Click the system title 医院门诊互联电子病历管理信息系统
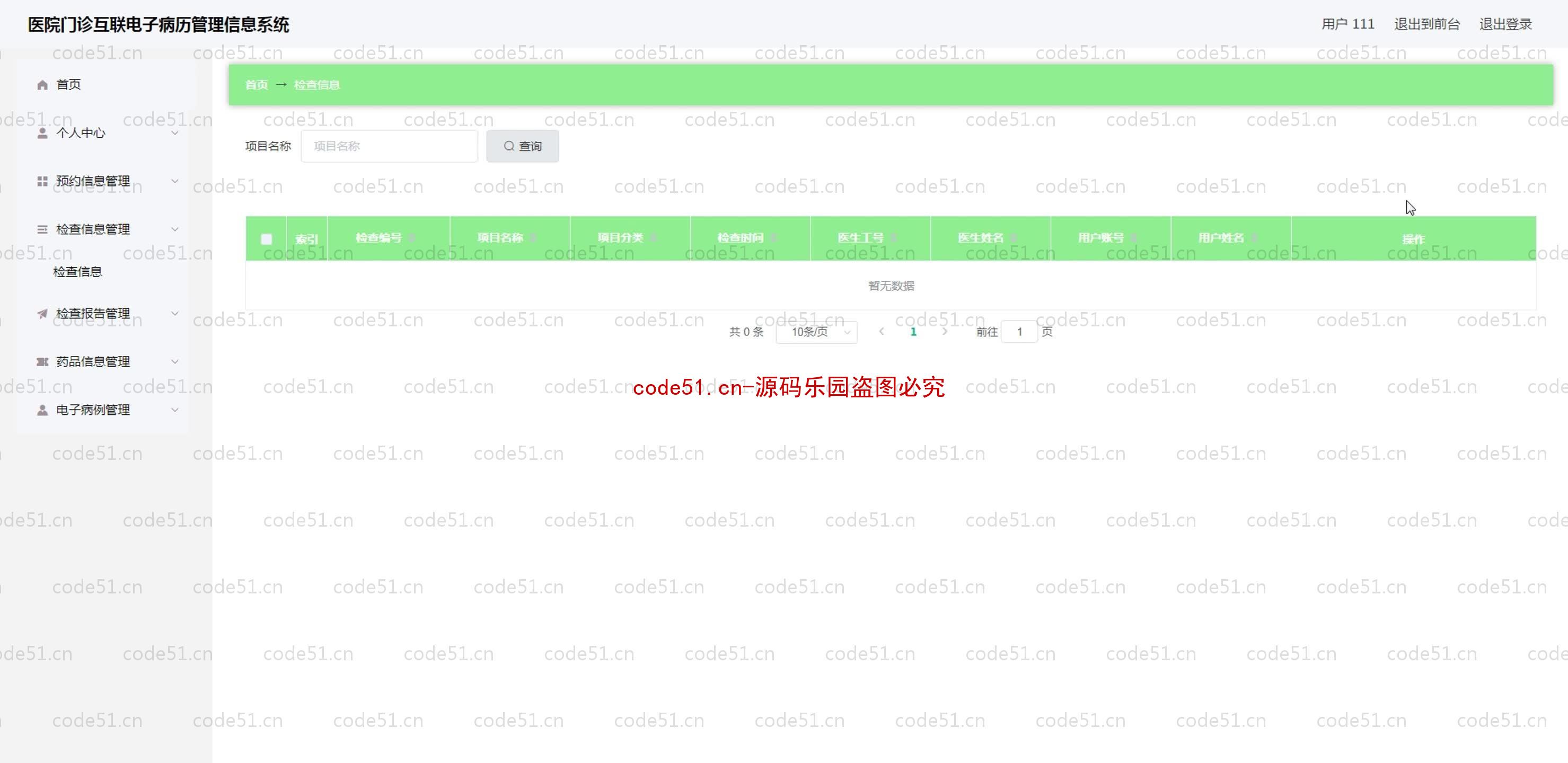The width and height of the screenshot is (1568, 763). pyautogui.click(x=158, y=24)
